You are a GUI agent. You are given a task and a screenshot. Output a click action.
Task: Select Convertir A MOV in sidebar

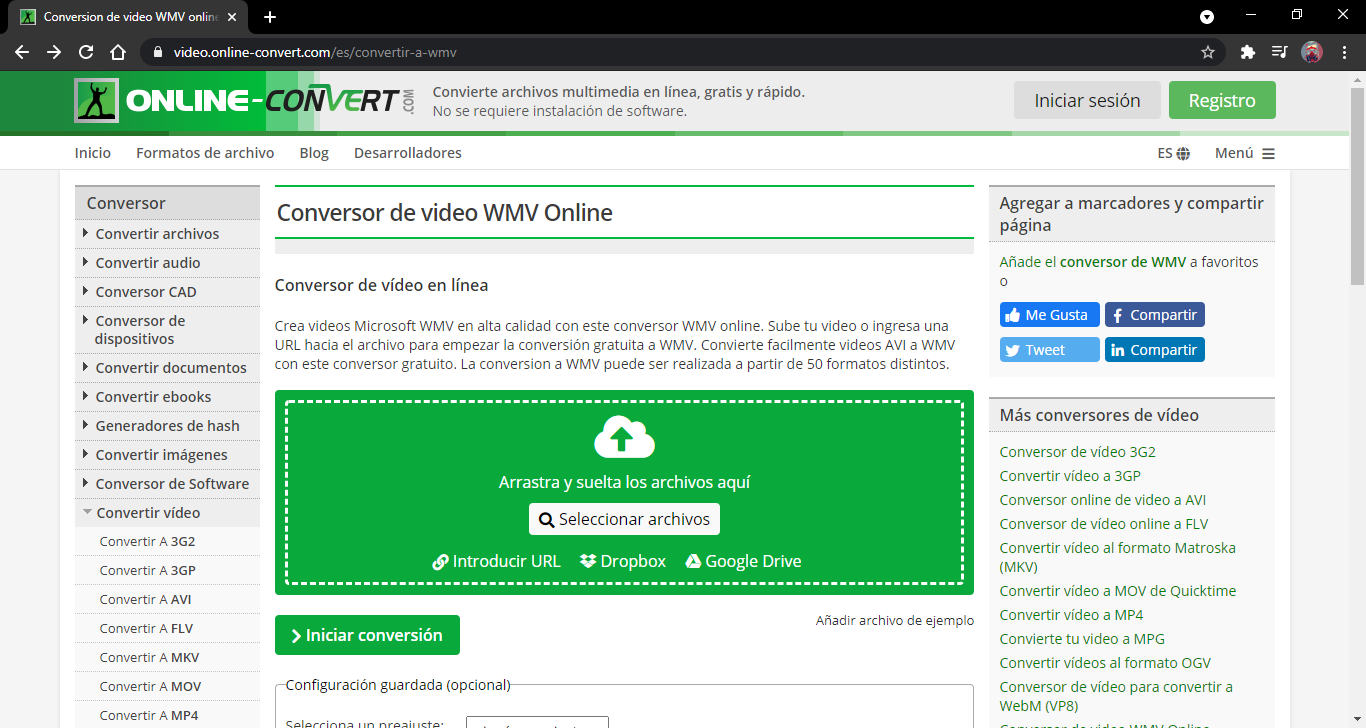point(150,687)
